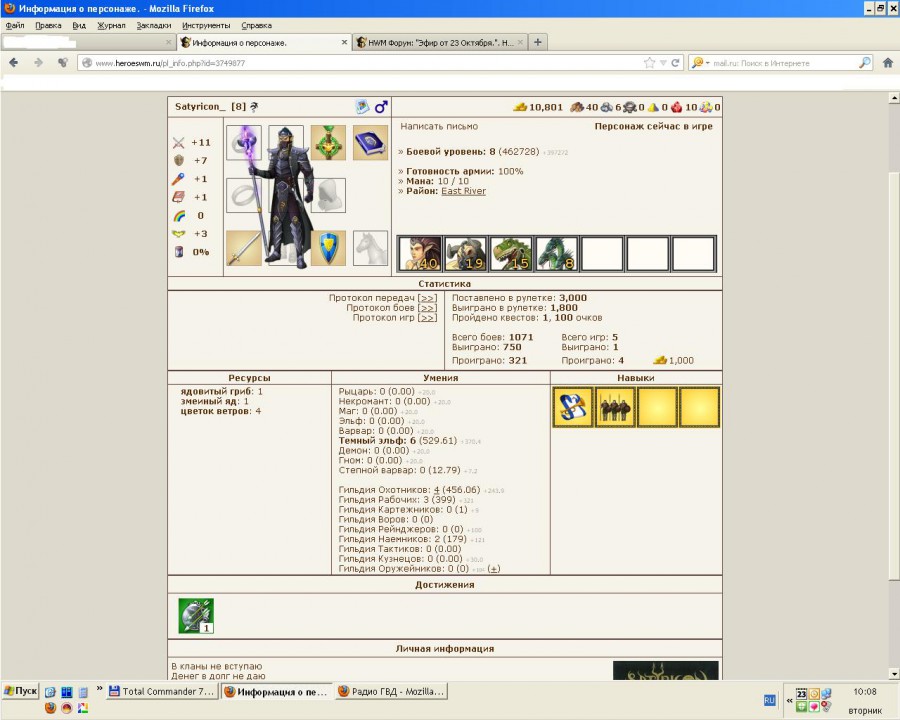Open the Вид menu
The width and height of the screenshot is (900, 720).
point(79,25)
